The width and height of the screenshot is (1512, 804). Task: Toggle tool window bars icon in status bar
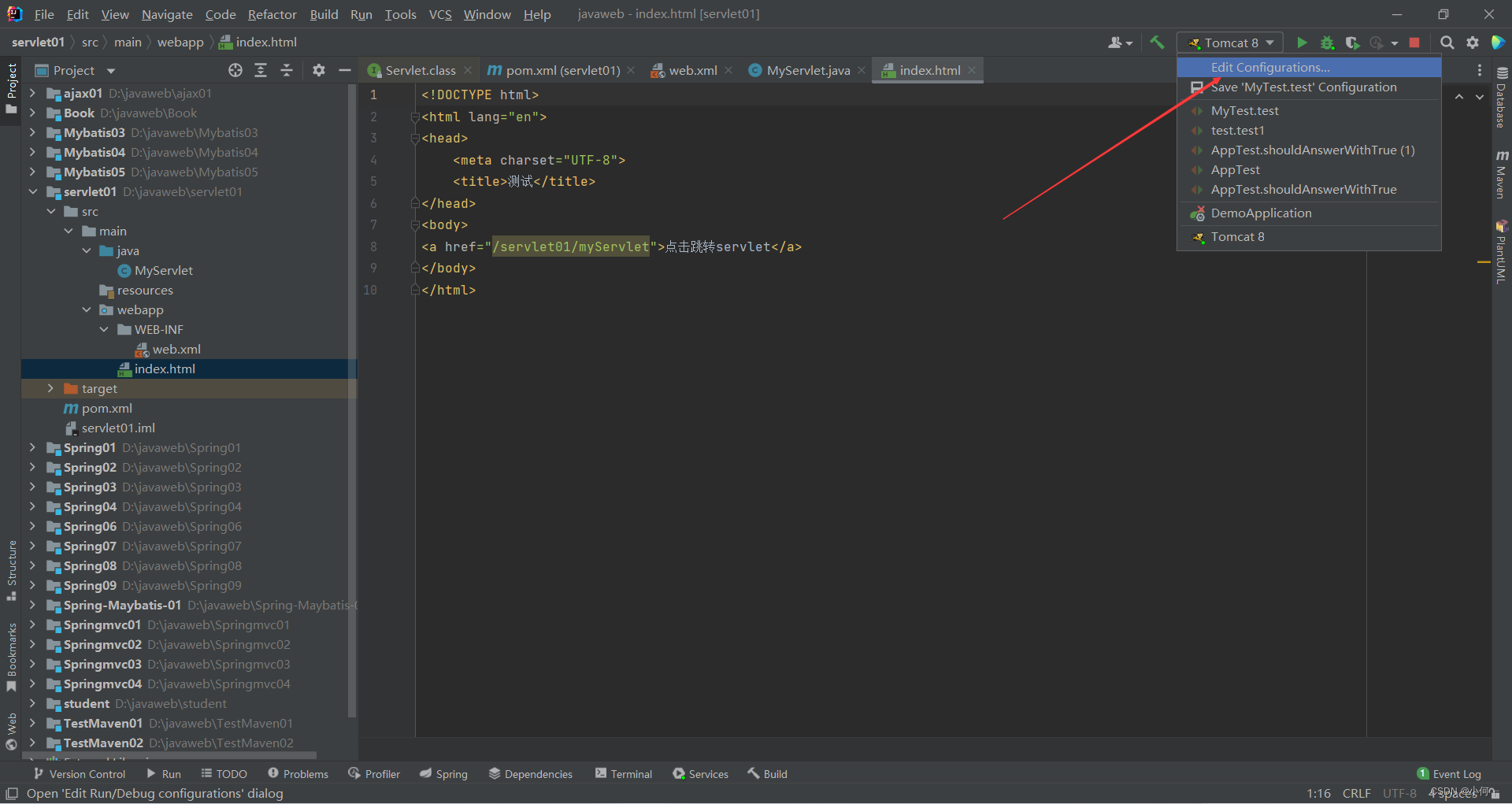click(12, 793)
